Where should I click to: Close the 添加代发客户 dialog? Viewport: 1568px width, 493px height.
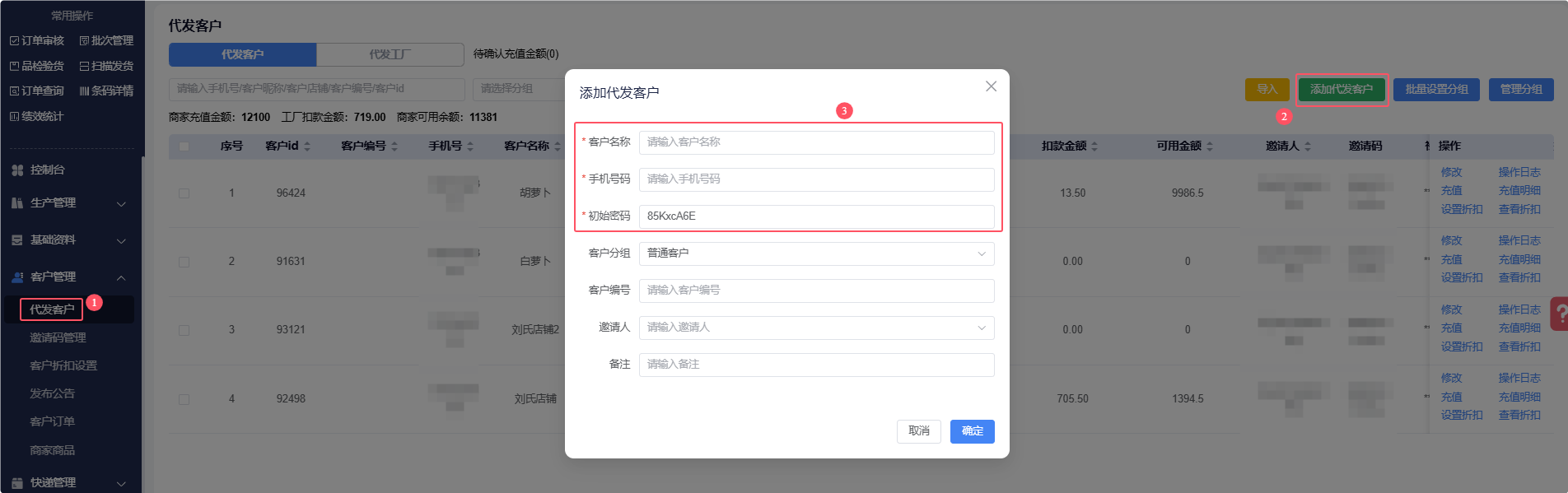991,86
